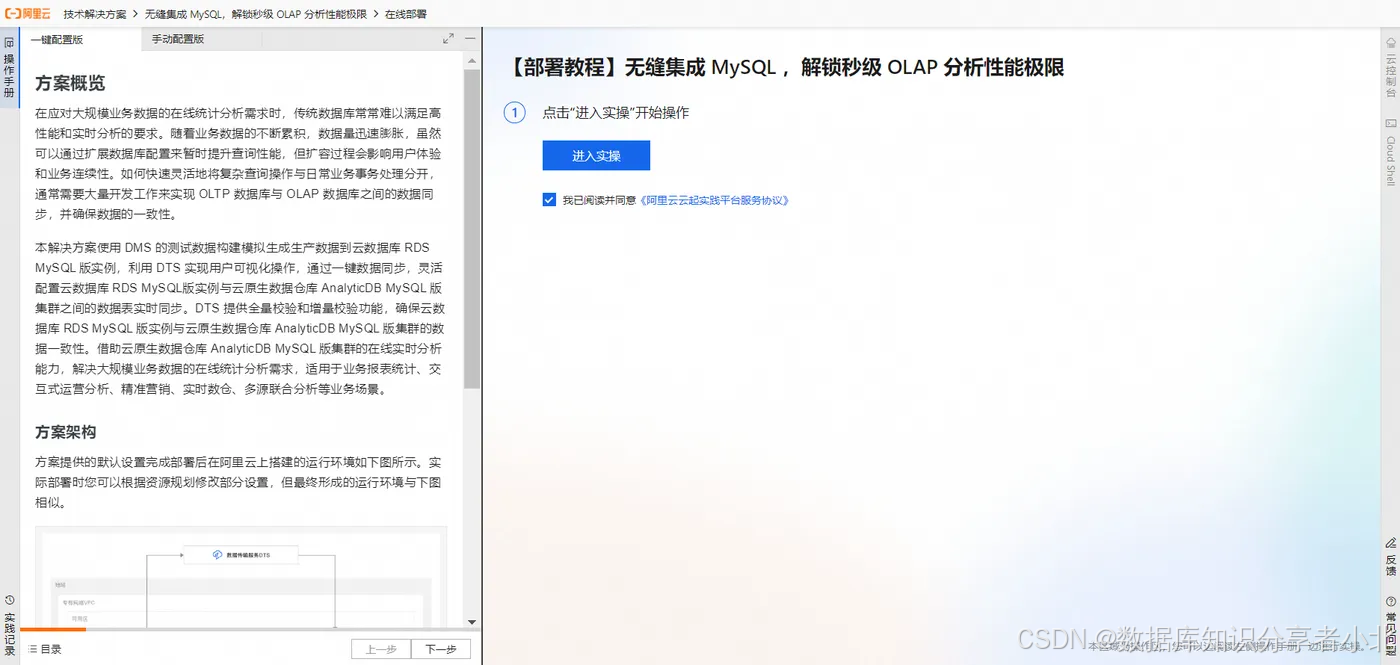This screenshot has height=665, width=1400.
Task: Open the Alibaba Cloud logo home link
Action: pyautogui.click(x=28, y=14)
